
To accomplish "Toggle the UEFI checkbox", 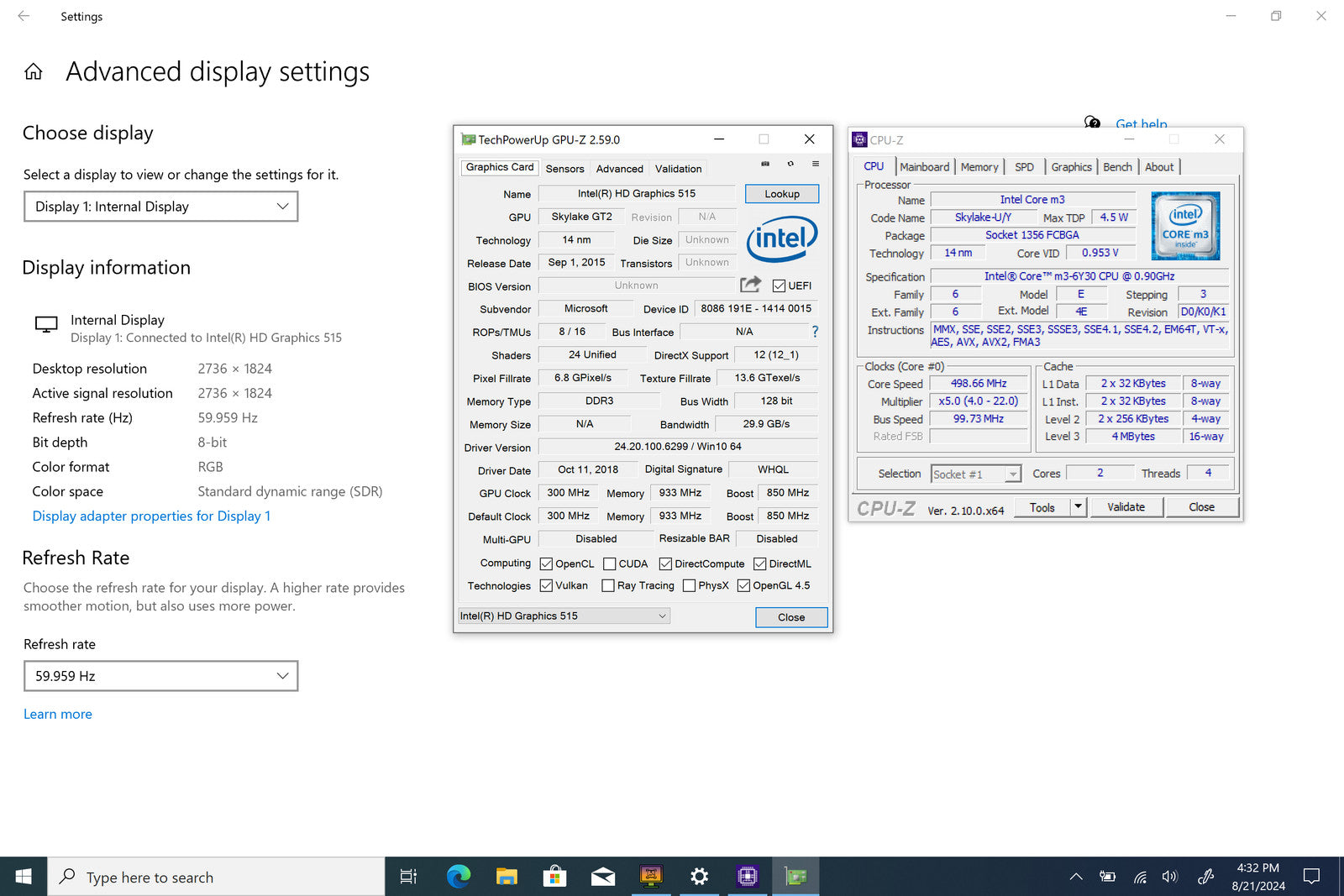I will [779, 286].
